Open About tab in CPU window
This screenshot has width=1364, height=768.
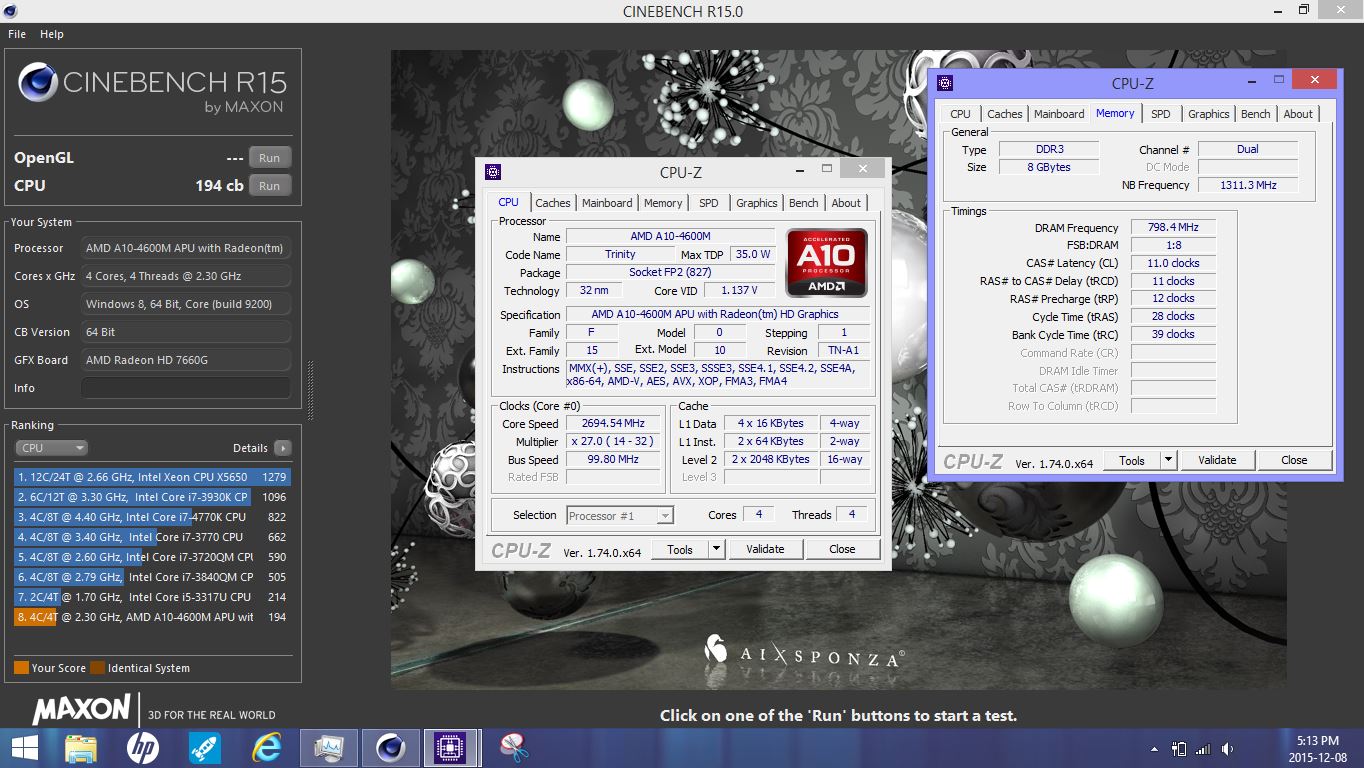[x=846, y=203]
